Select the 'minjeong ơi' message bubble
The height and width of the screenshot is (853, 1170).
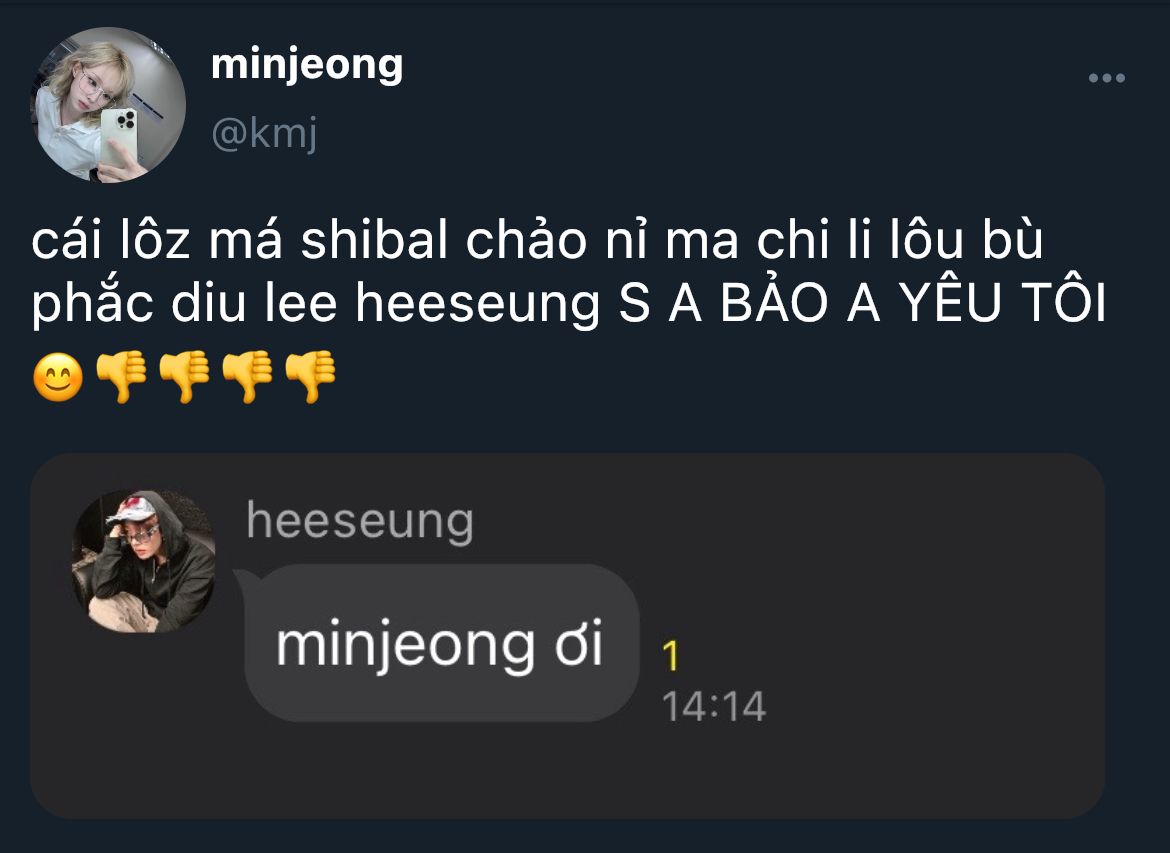coord(441,643)
